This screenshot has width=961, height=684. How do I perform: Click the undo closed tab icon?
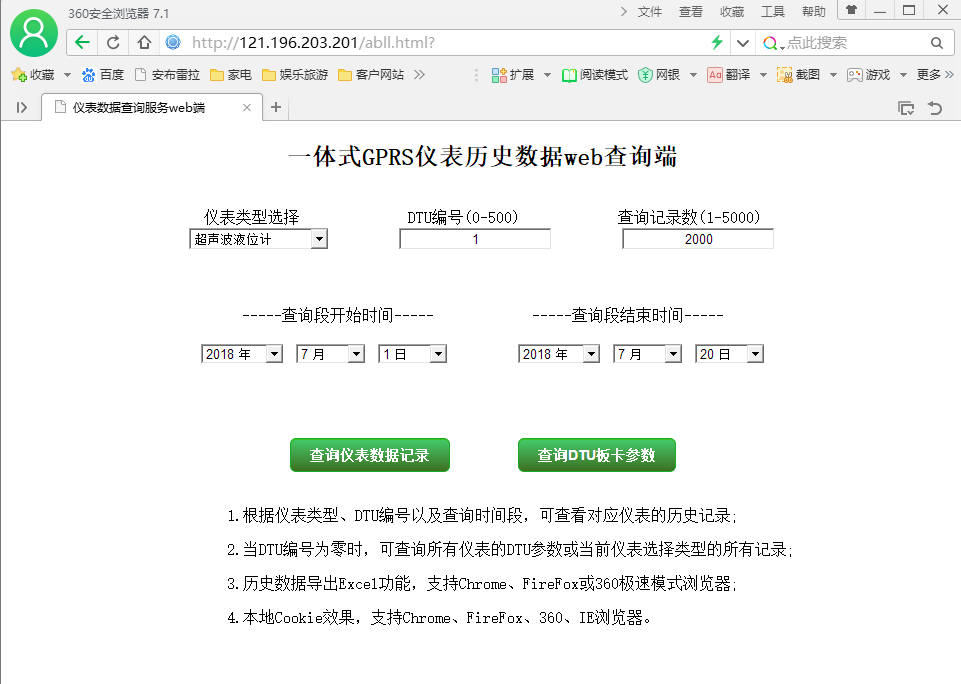click(x=935, y=108)
